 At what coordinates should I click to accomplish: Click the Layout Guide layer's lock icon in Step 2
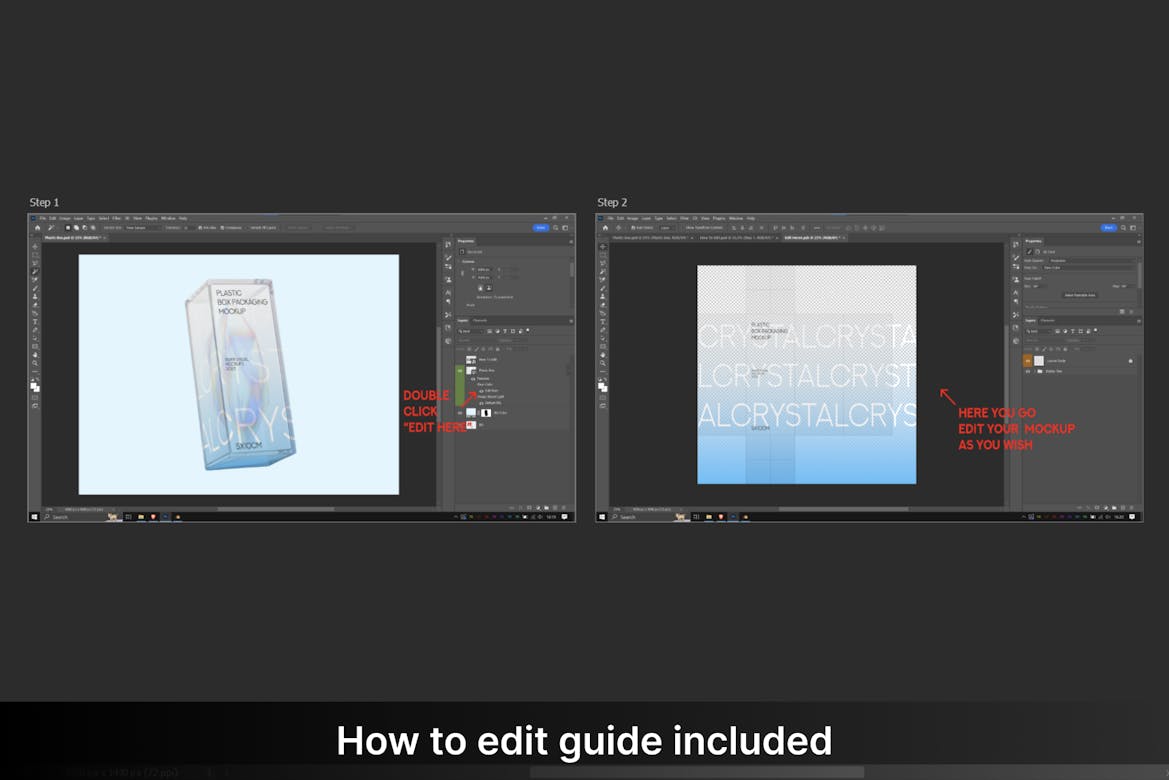pyautogui.click(x=1130, y=360)
